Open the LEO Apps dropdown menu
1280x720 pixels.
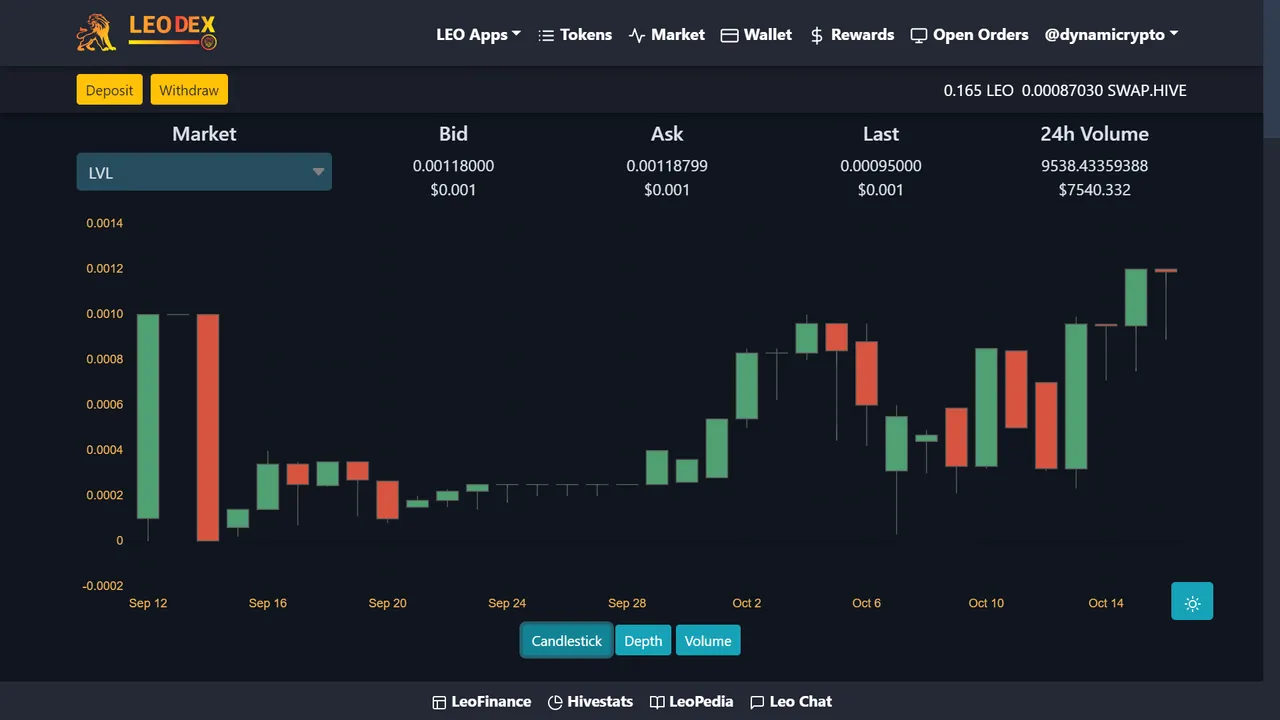pyautogui.click(x=478, y=34)
